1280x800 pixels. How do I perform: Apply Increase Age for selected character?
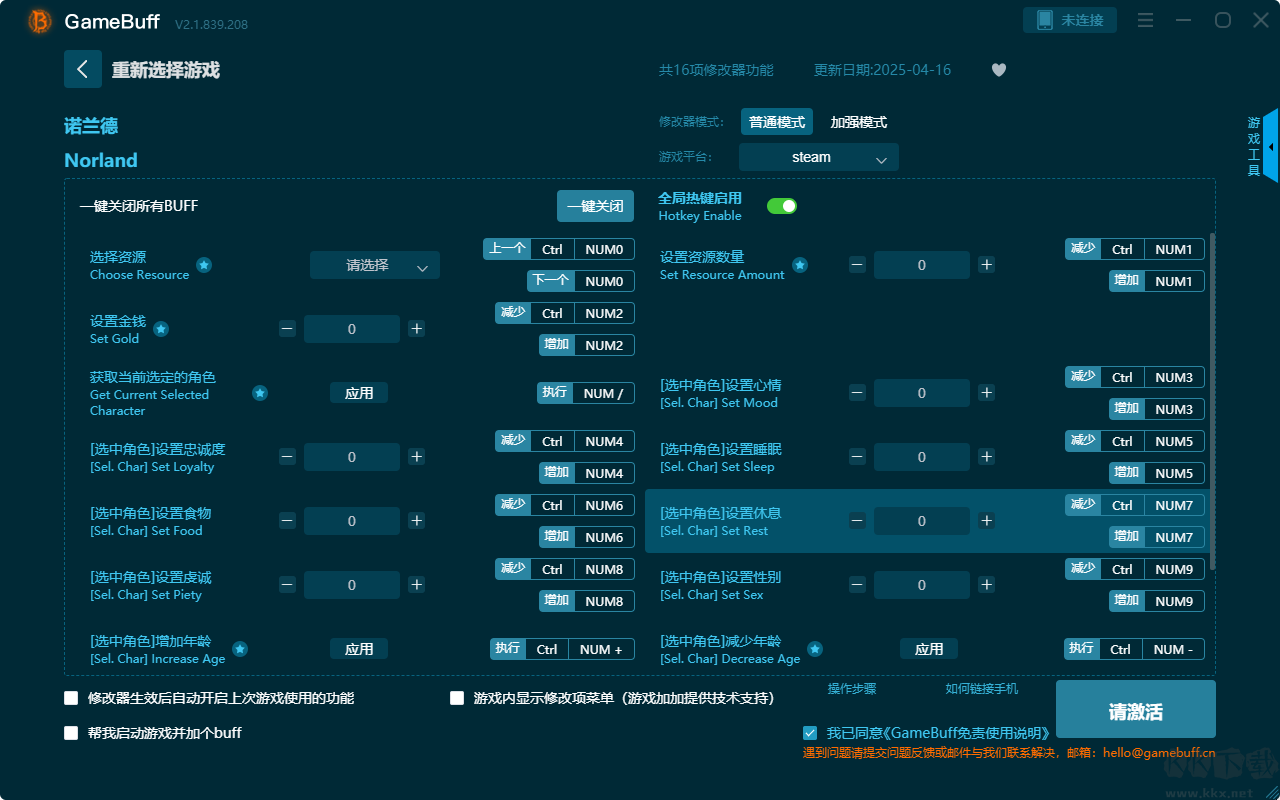(x=359, y=649)
